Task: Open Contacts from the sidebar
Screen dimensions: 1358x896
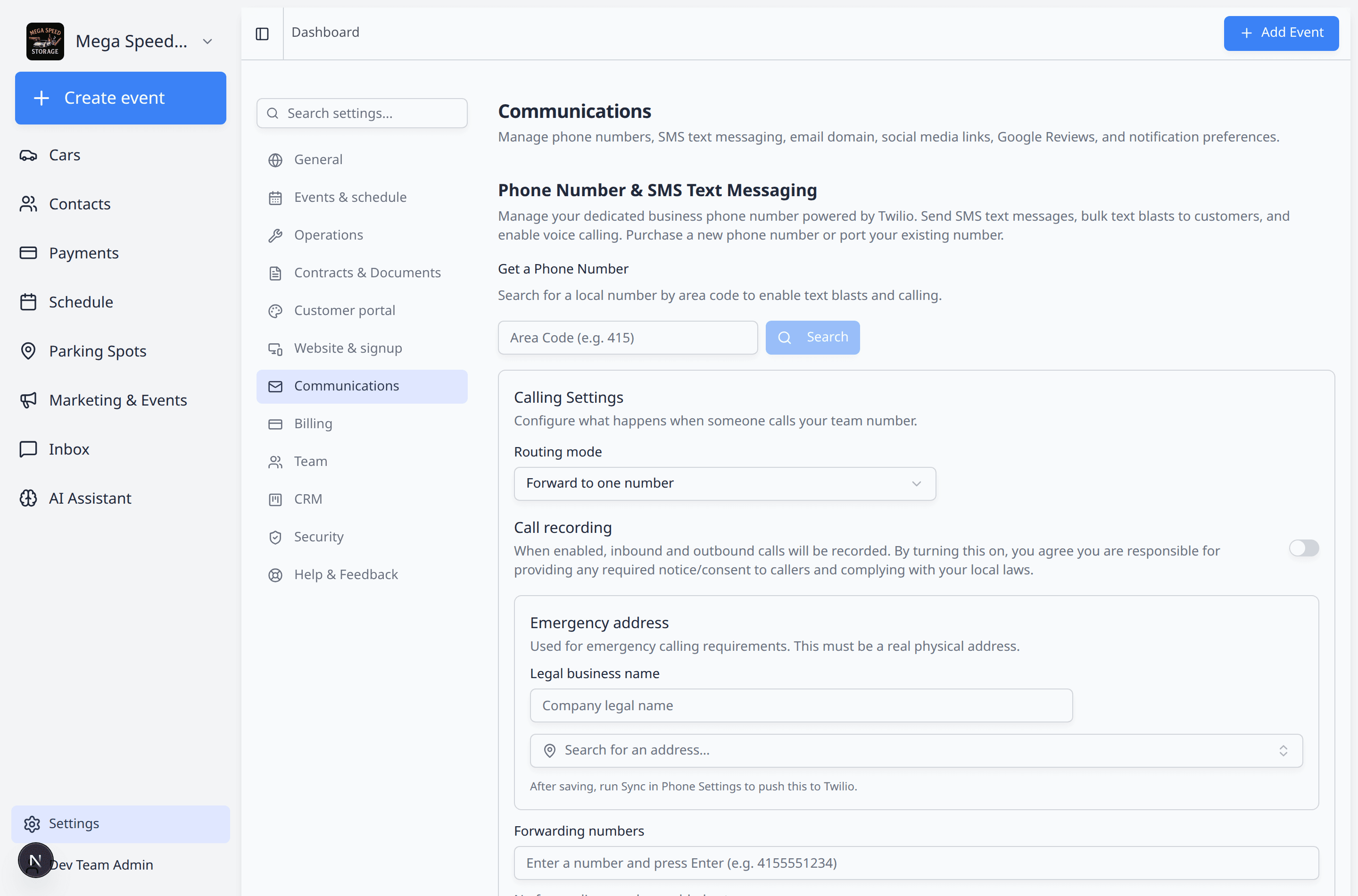Action: point(121,204)
